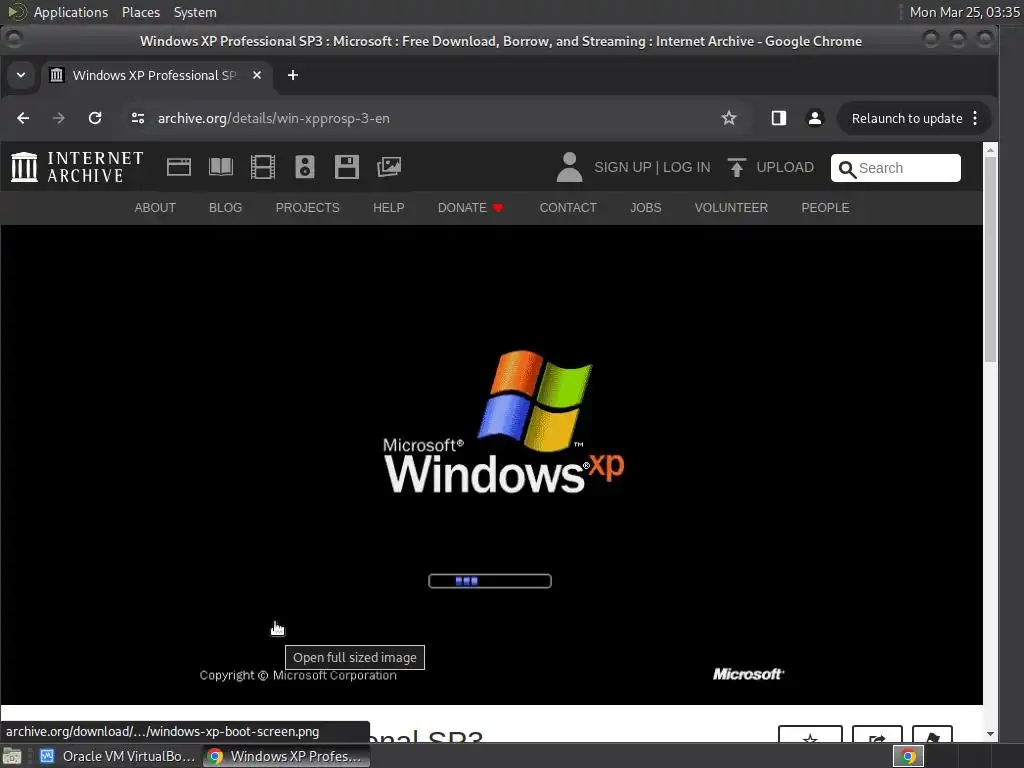The image size is (1024, 768).
Task: Bookmark this page with star icon
Action: tap(729, 118)
